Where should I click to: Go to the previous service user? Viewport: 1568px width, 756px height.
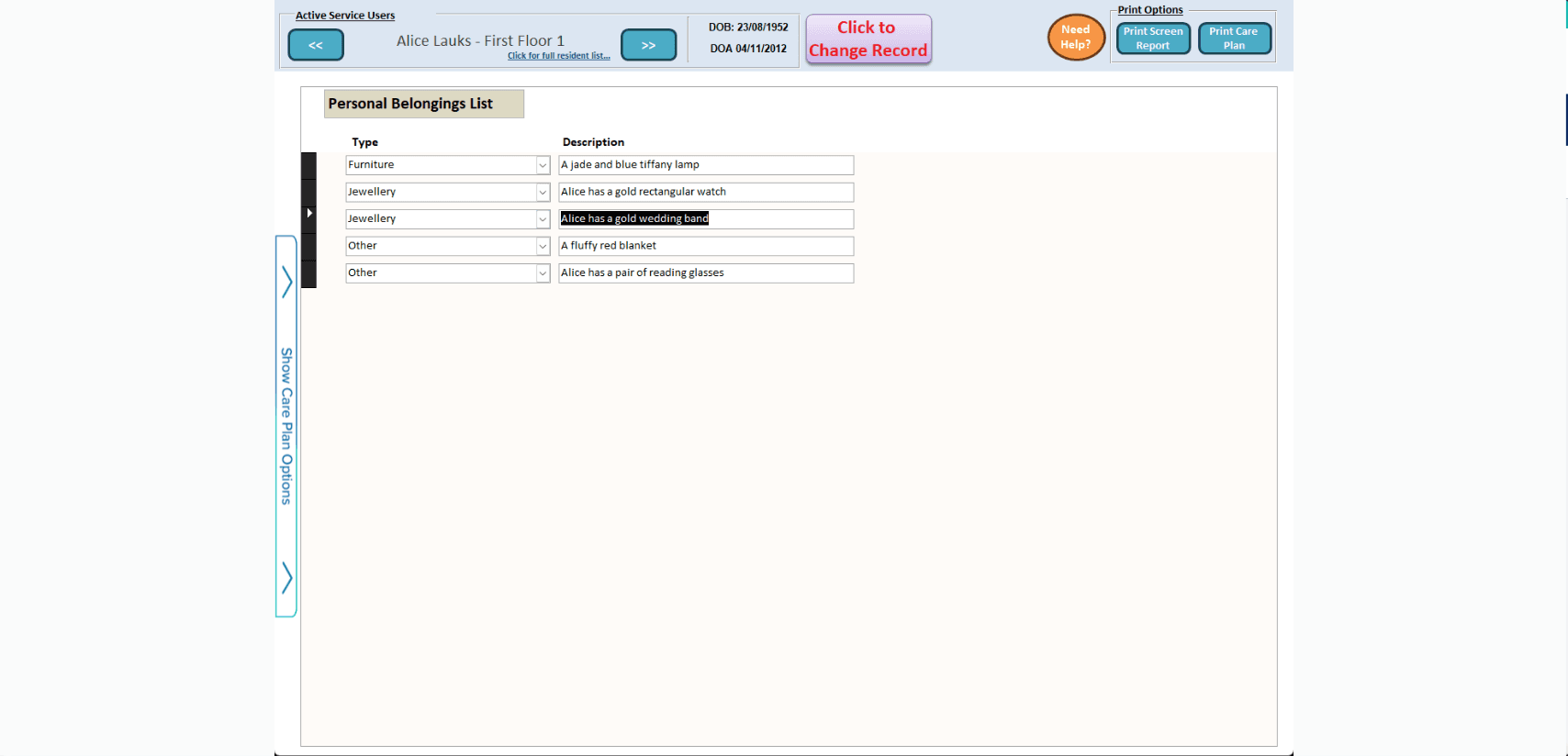click(x=316, y=45)
